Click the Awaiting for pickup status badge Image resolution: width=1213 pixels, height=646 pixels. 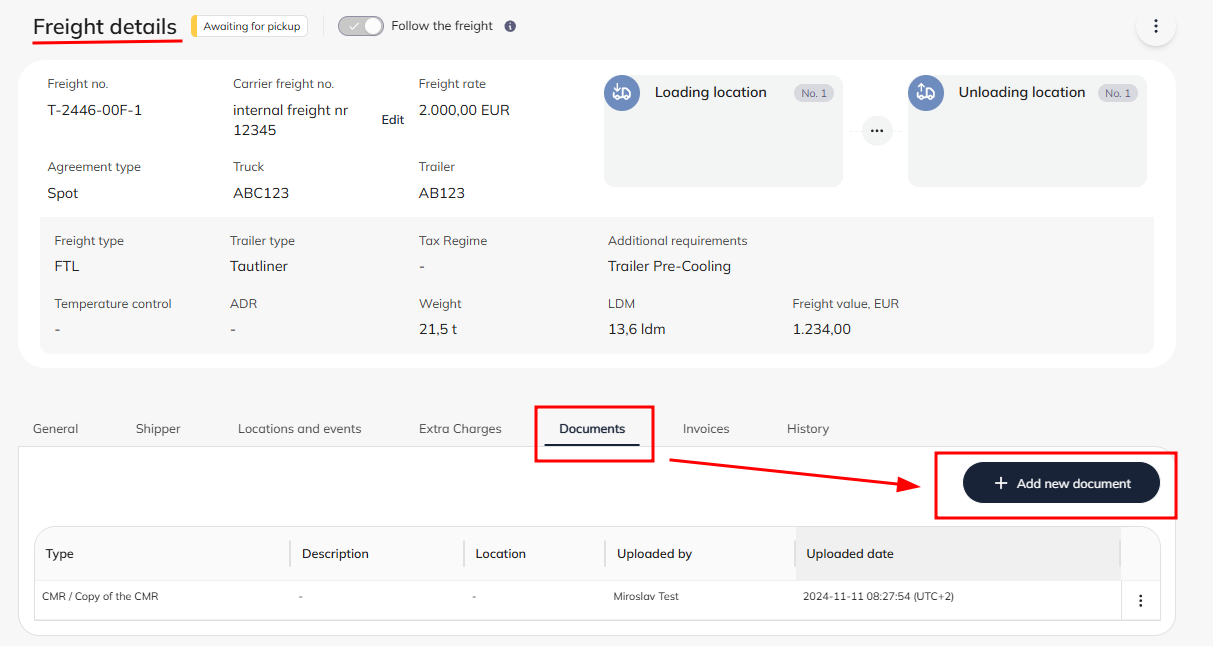click(x=250, y=26)
